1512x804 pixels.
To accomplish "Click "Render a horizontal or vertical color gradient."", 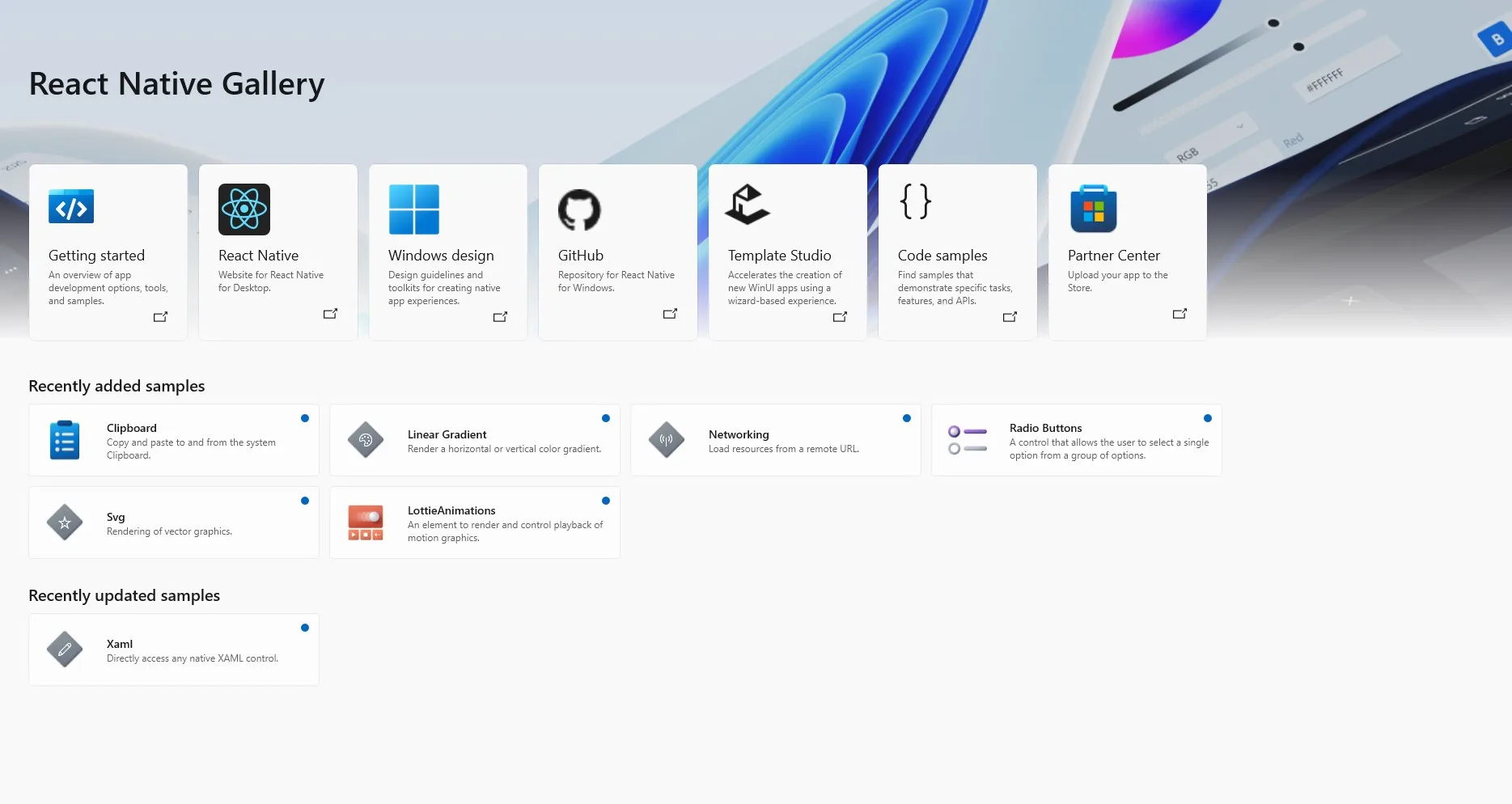I will tap(505, 449).
